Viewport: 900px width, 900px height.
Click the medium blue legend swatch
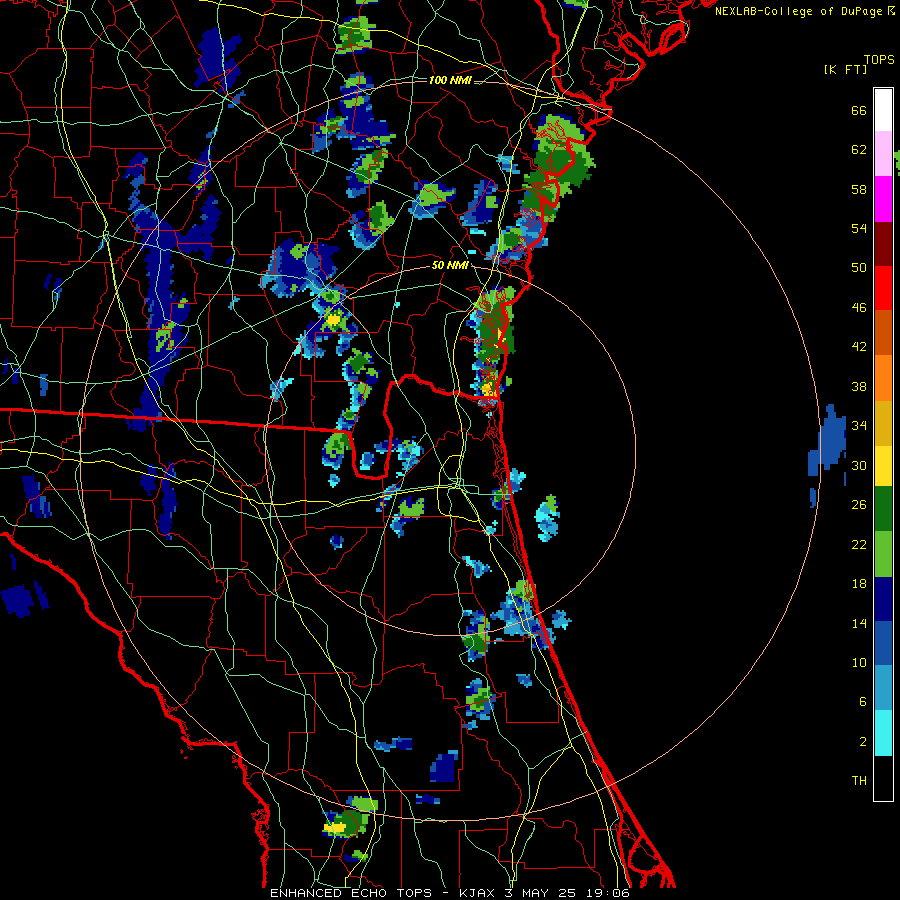tap(883, 644)
